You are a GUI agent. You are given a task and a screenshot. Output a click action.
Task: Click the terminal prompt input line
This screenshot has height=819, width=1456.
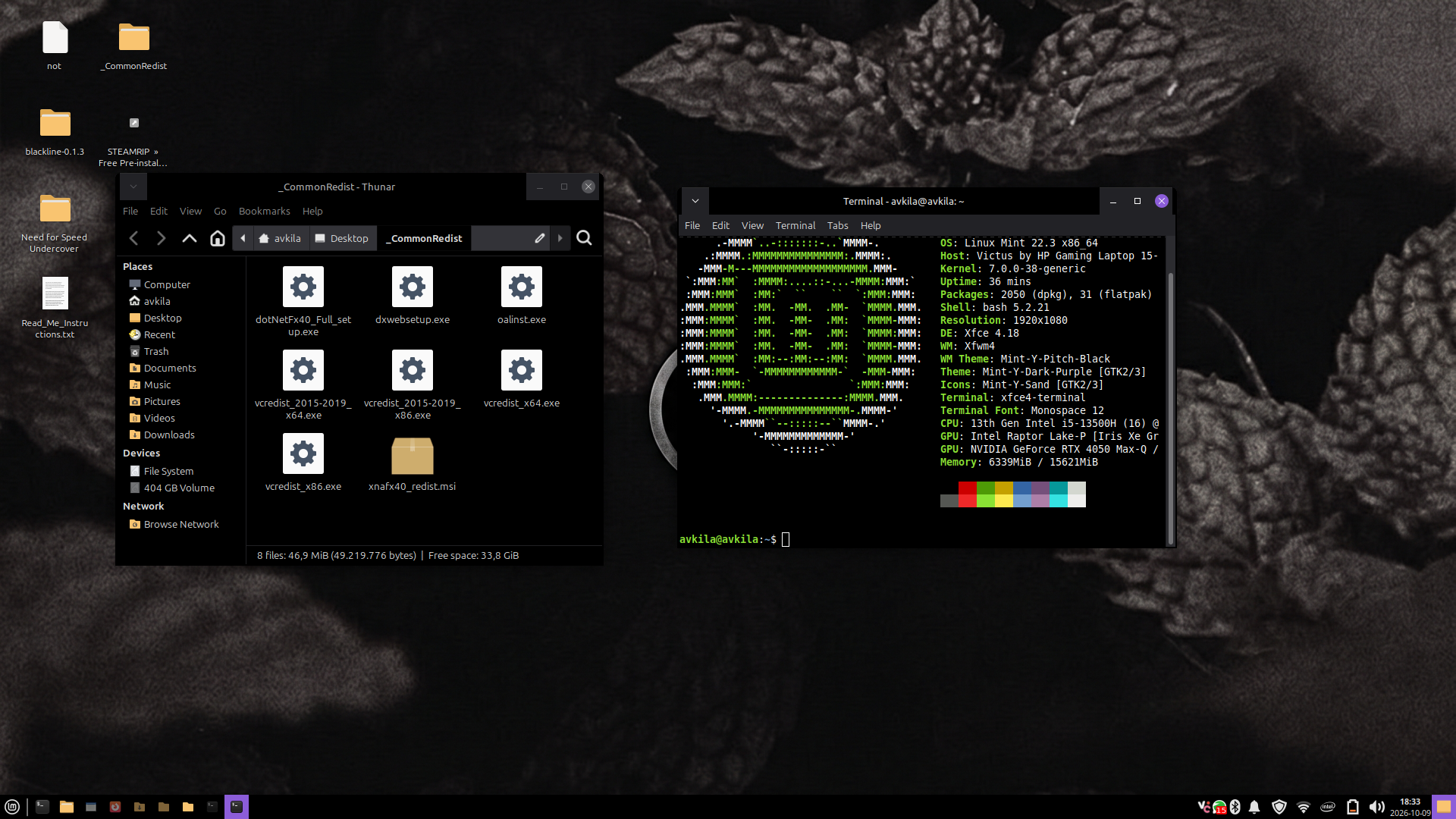point(921,539)
